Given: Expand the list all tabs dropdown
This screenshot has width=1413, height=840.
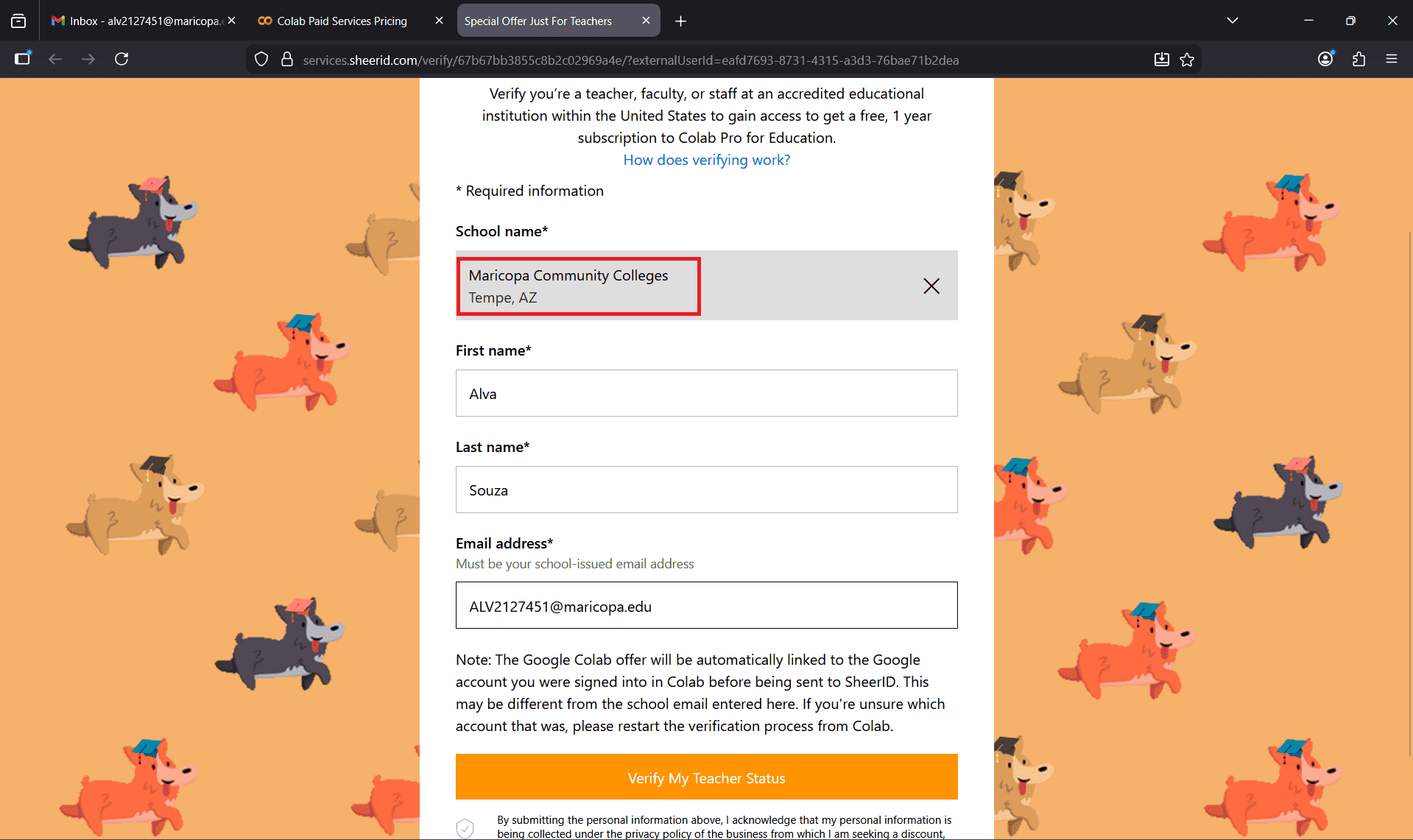Looking at the screenshot, I should point(1232,21).
